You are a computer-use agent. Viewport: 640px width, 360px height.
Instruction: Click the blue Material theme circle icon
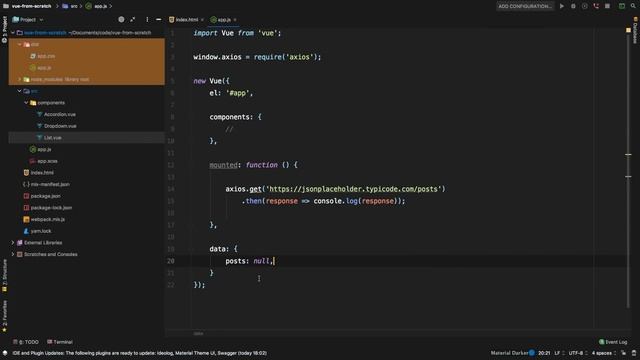point(532,353)
